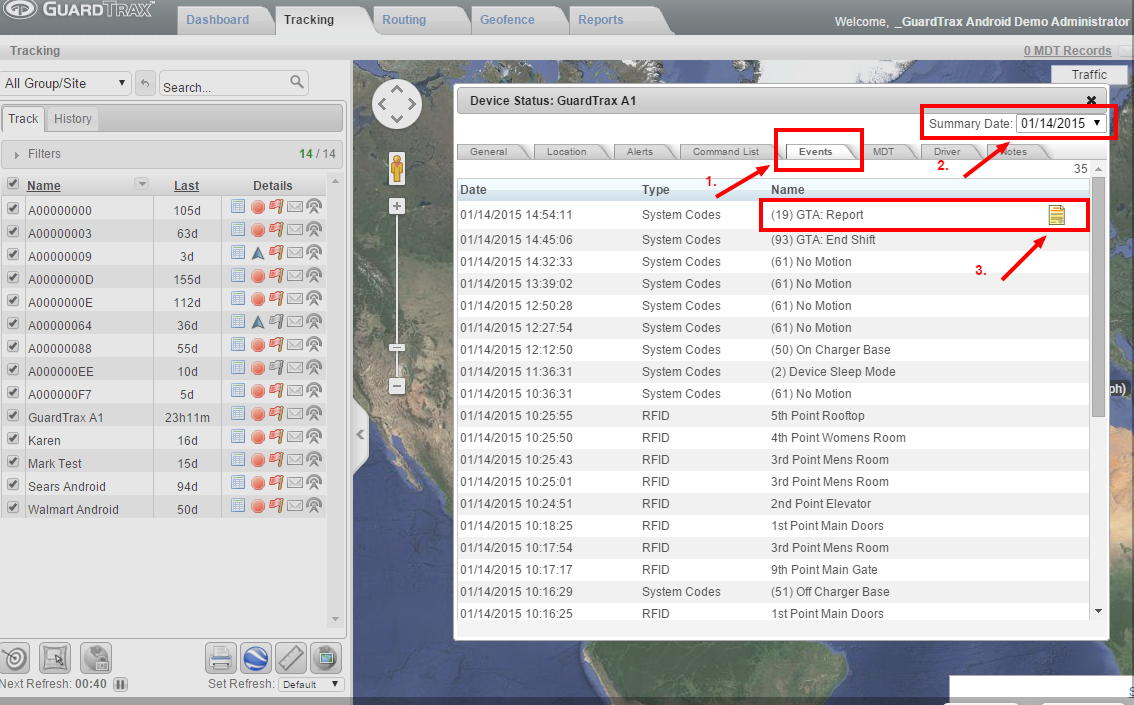Open the Google Earth icon

point(256,658)
